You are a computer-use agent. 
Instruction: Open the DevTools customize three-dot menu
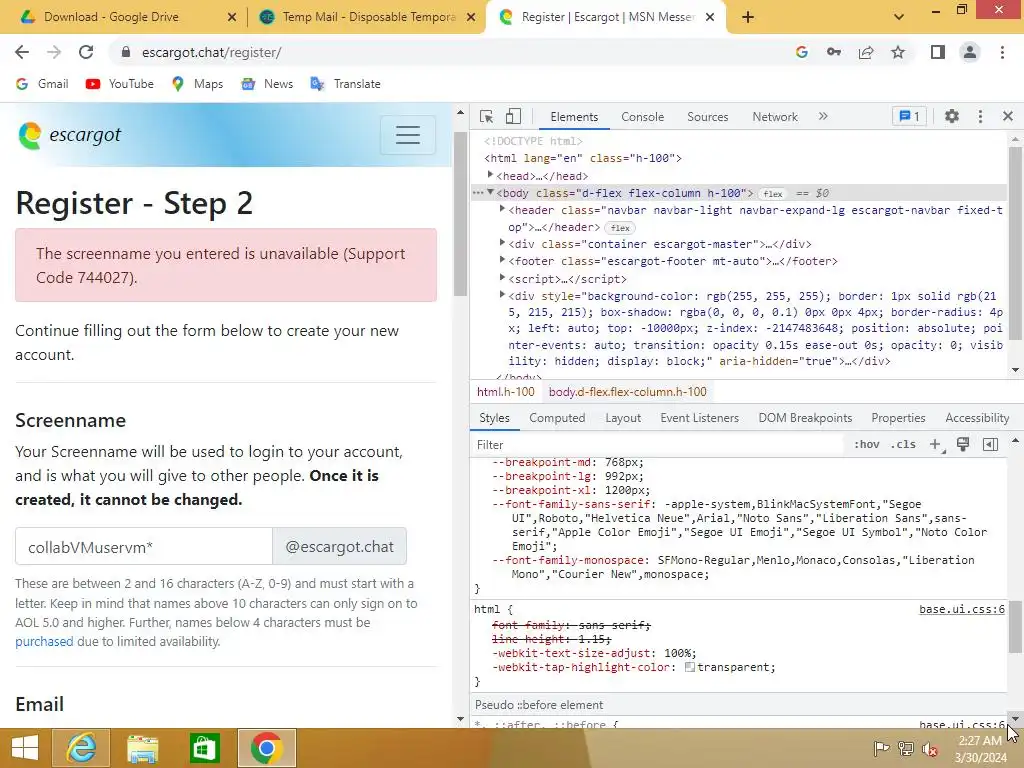pos(980,116)
